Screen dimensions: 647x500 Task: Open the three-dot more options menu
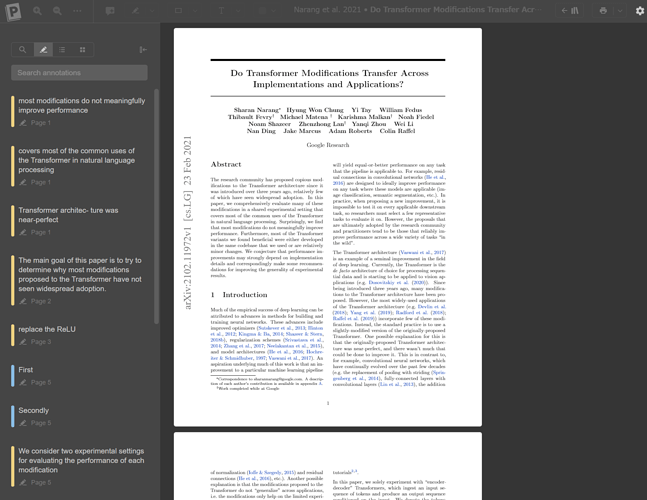(x=77, y=11)
